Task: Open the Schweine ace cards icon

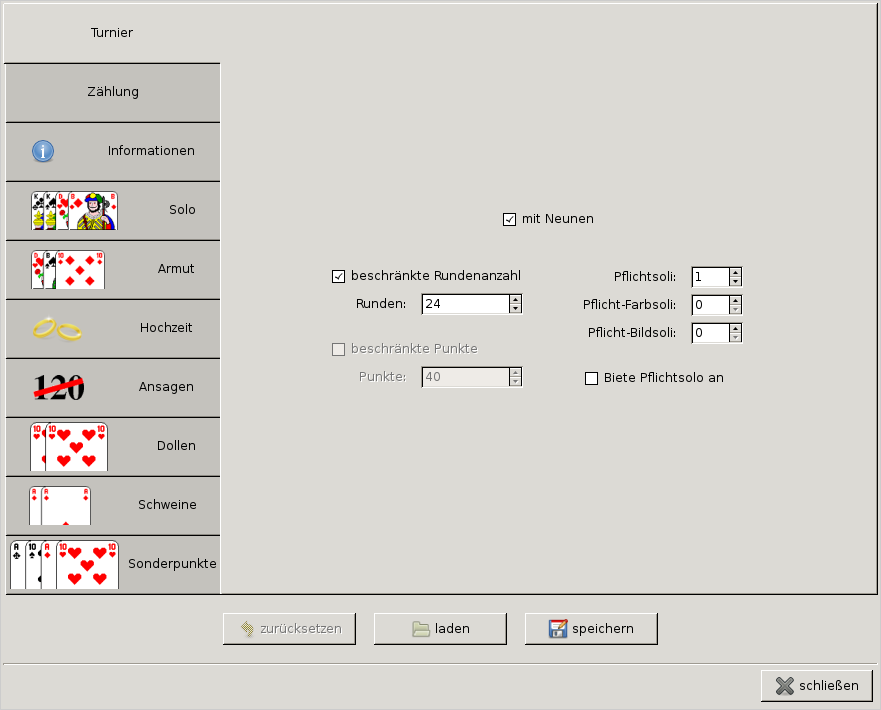Action: (60, 505)
